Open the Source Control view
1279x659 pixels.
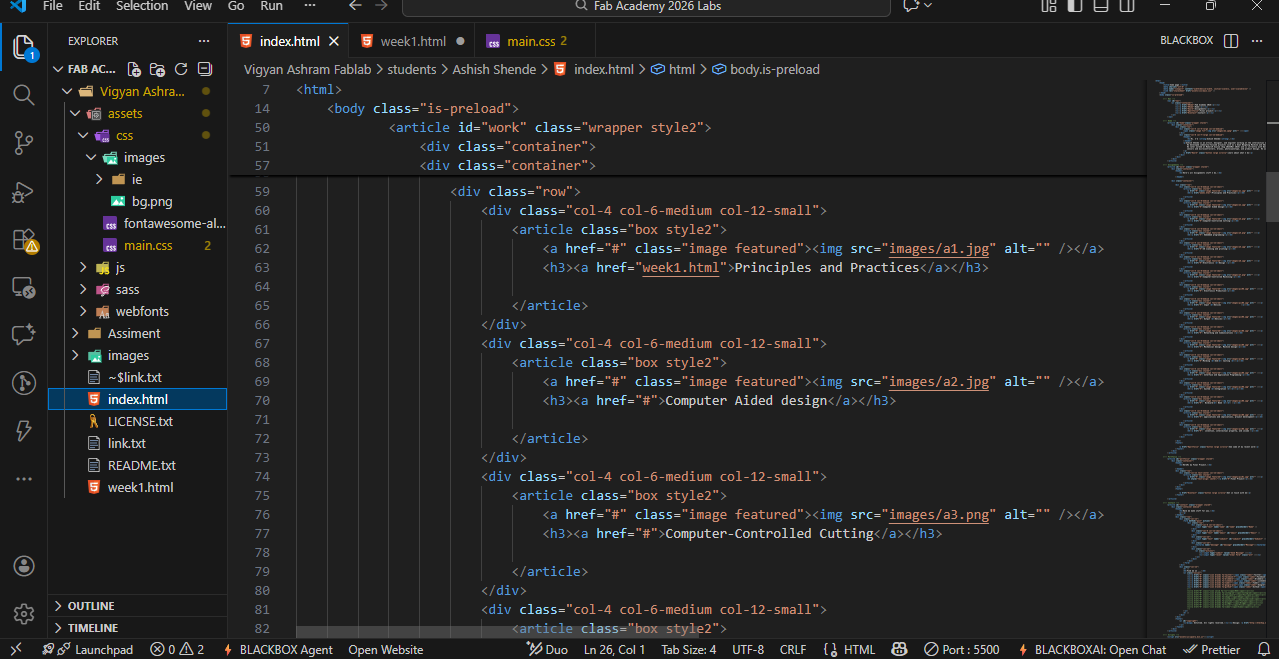click(24, 143)
